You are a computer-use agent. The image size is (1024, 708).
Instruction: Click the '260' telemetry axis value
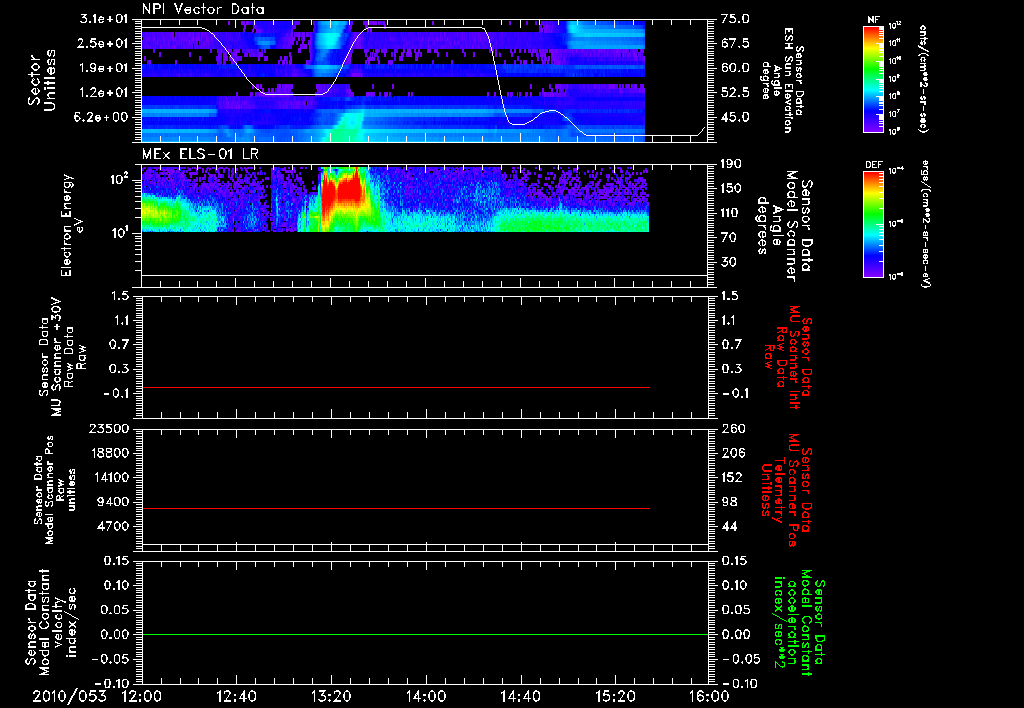[x=733, y=428]
